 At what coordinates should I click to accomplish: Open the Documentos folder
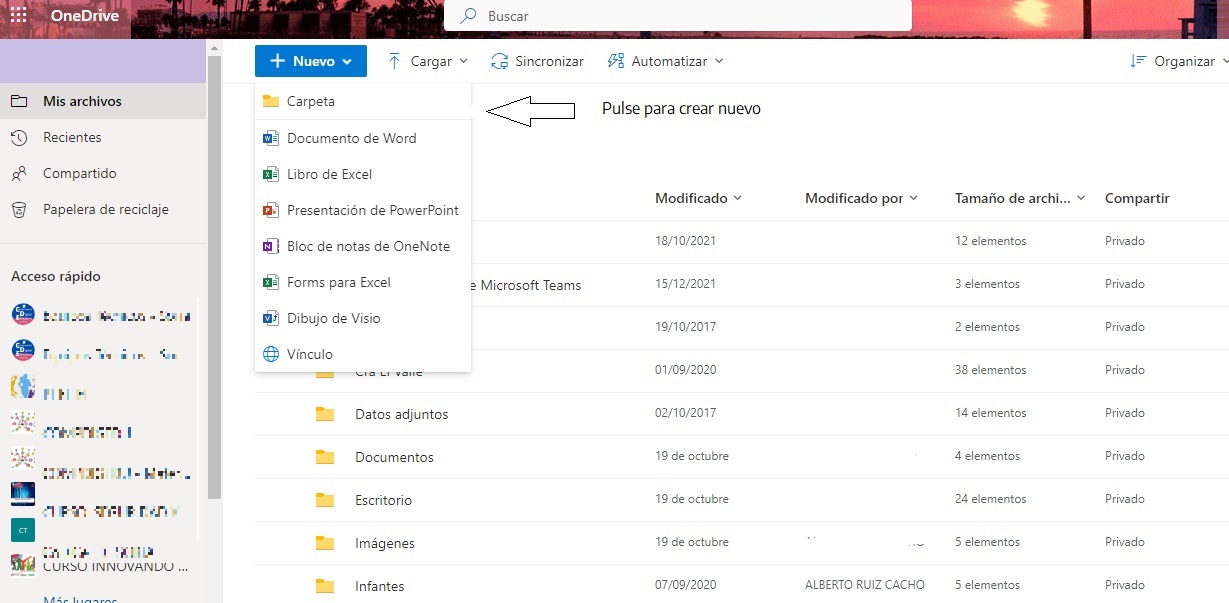pos(394,457)
